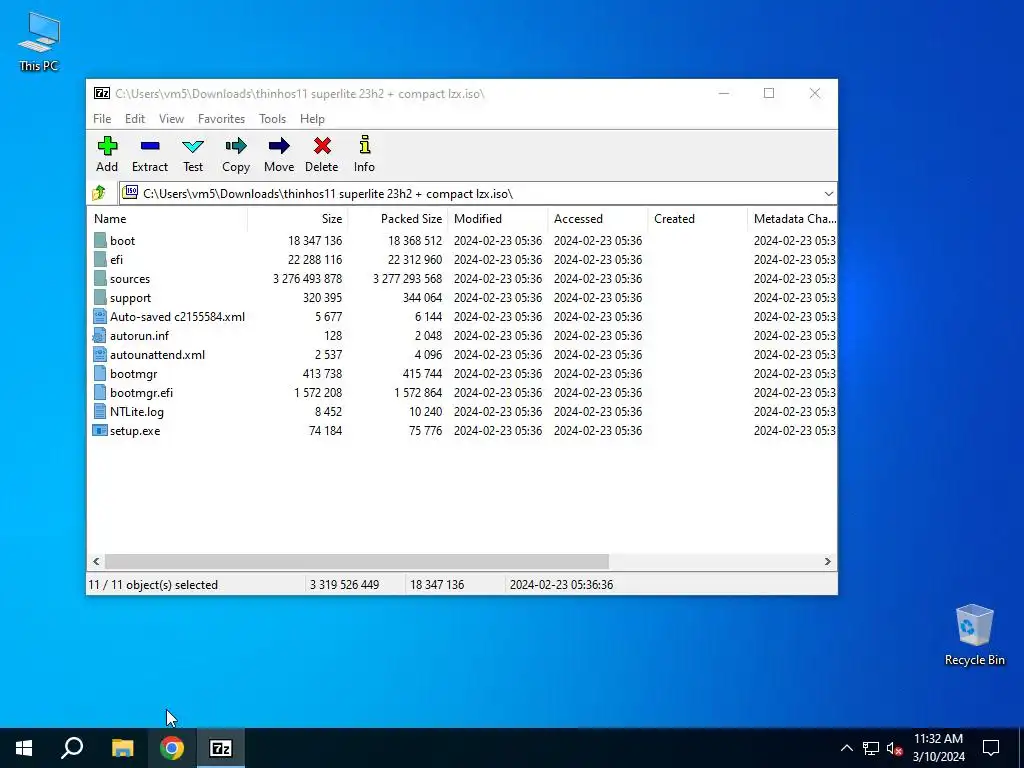Open Info with the yellow i icon

pos(364,145)
